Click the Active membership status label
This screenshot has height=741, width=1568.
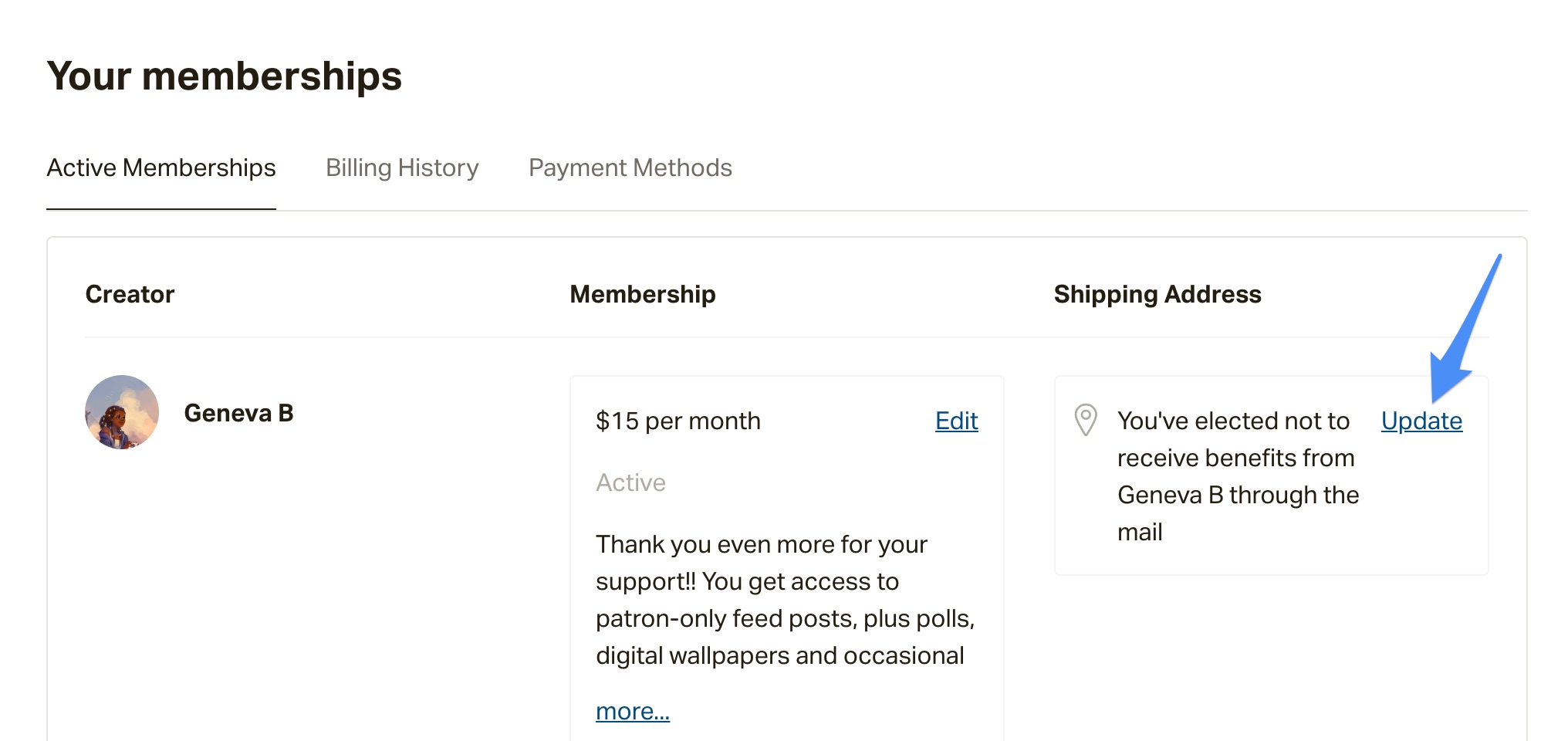(x=630, y=482)
